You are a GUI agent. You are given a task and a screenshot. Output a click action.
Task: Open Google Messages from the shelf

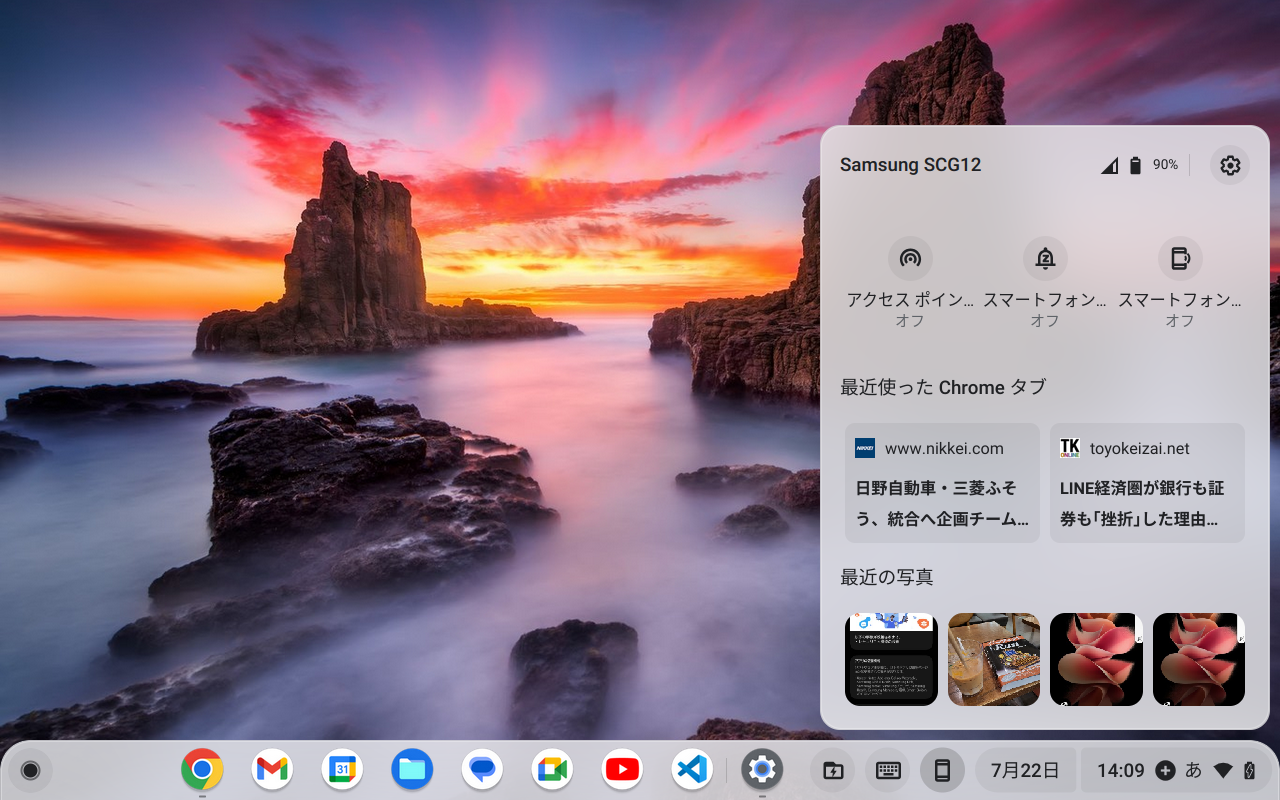(482, 770)
